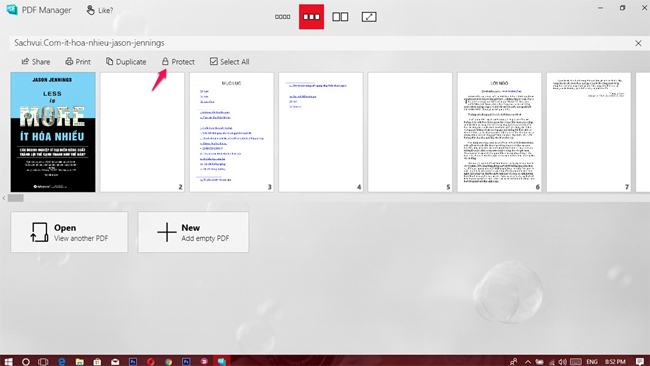The height and width of the screenshot is (366, 650).
Task: Close the Sachvui.Com document bar
Action: pos(638,43)
